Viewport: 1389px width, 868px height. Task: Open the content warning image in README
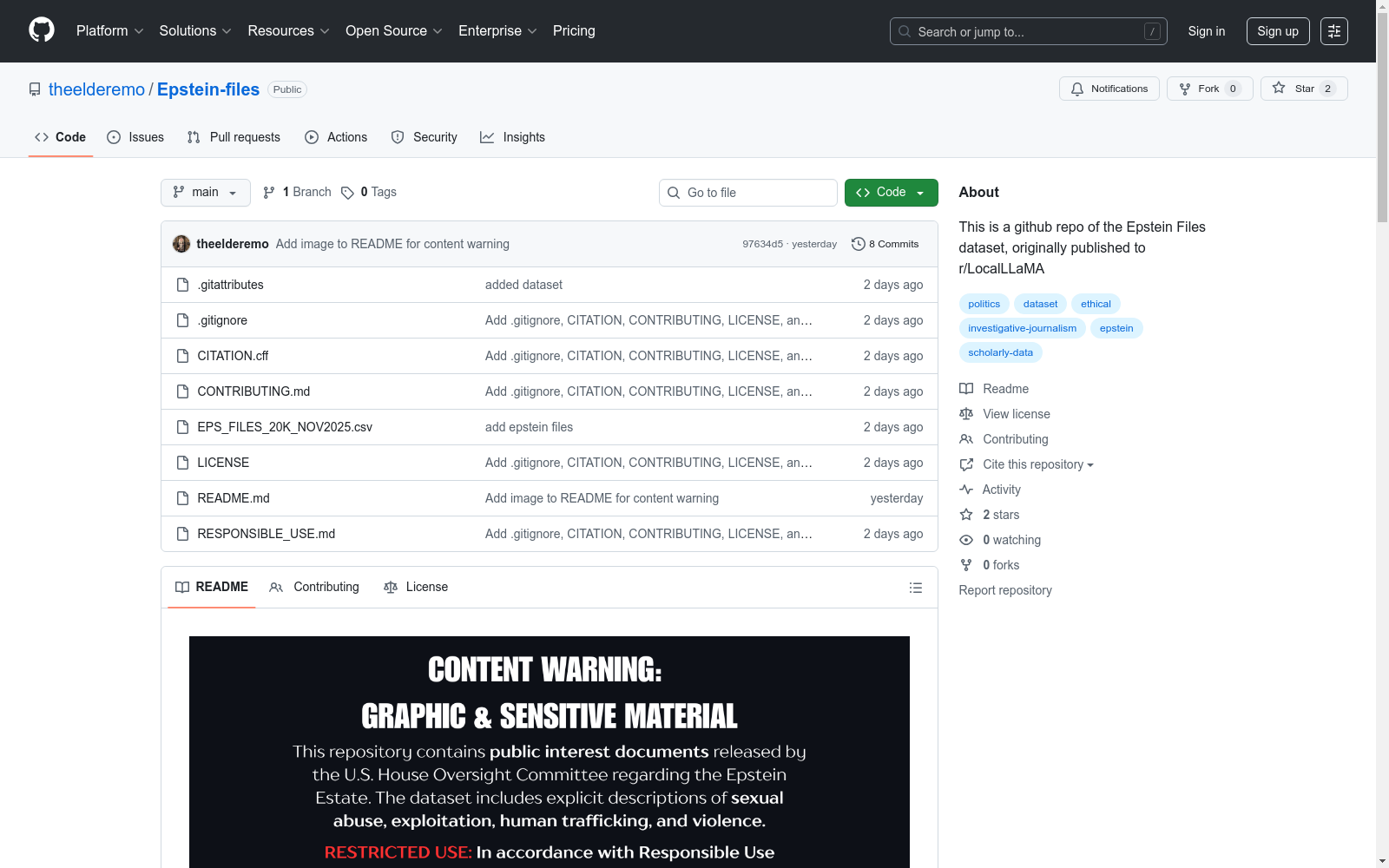click(x=550, y=752)
